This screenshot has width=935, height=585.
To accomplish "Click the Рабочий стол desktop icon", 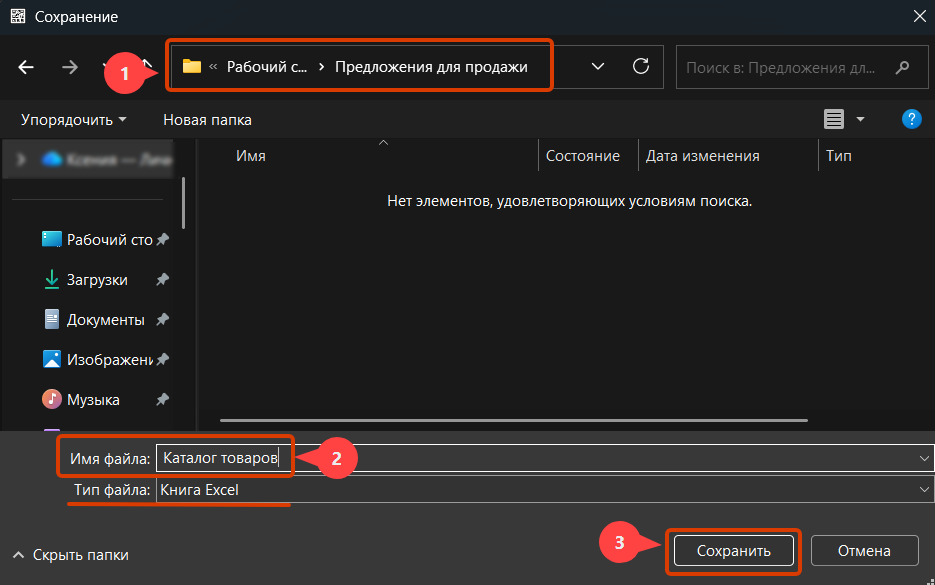I will pos(52,239).
